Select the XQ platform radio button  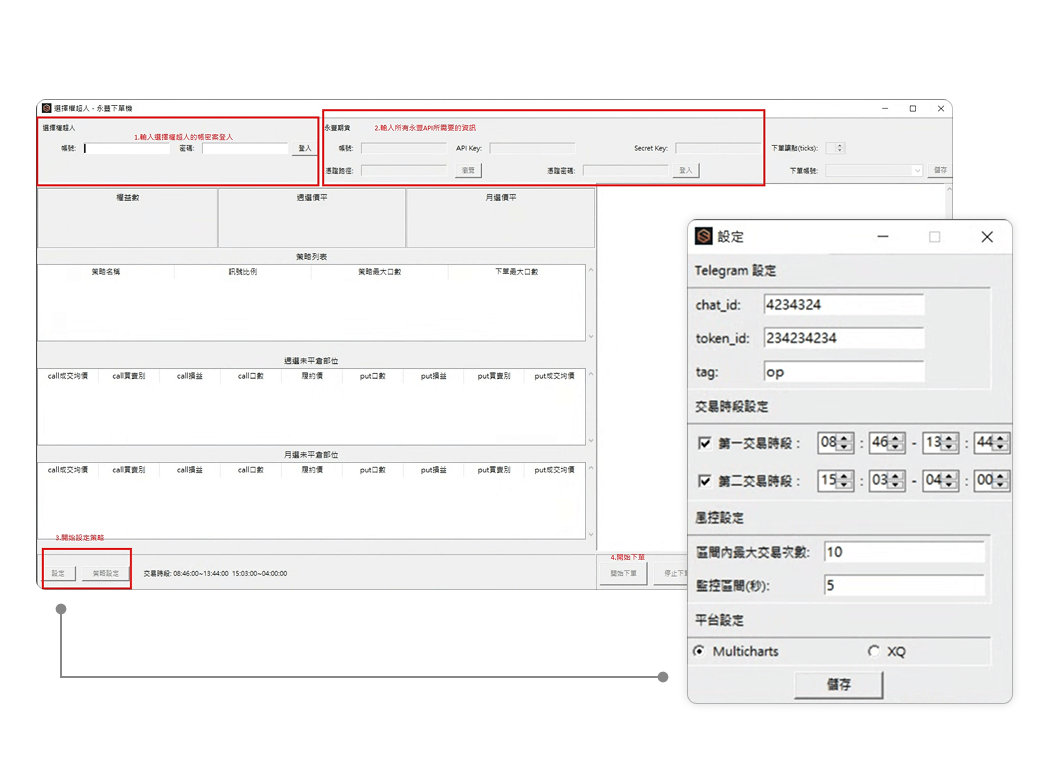874,651
